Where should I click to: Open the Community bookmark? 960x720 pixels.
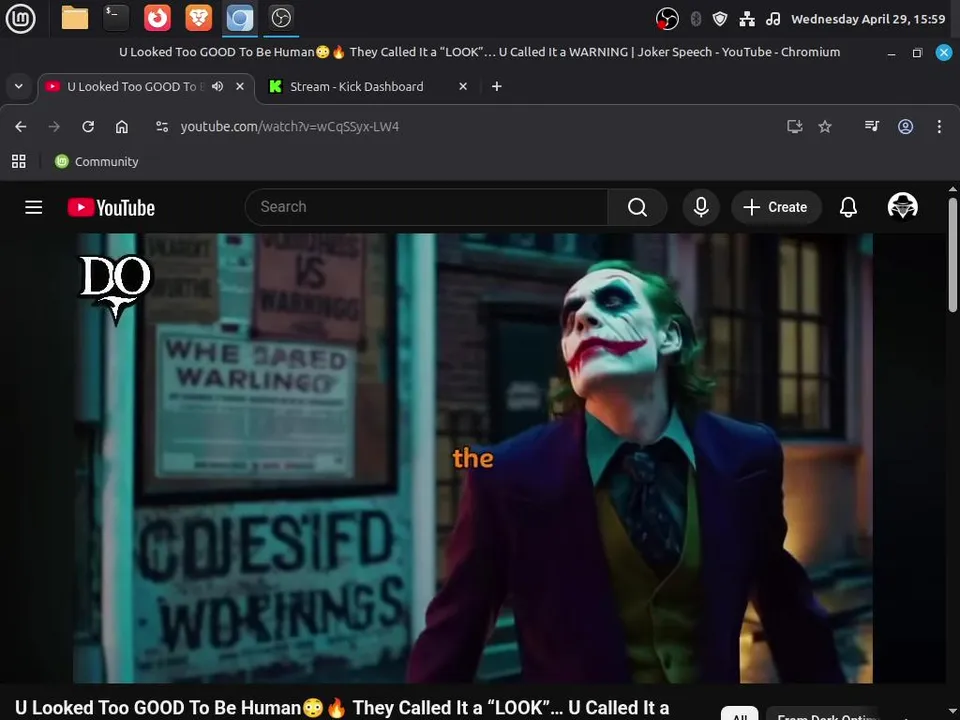pos(97,162)
